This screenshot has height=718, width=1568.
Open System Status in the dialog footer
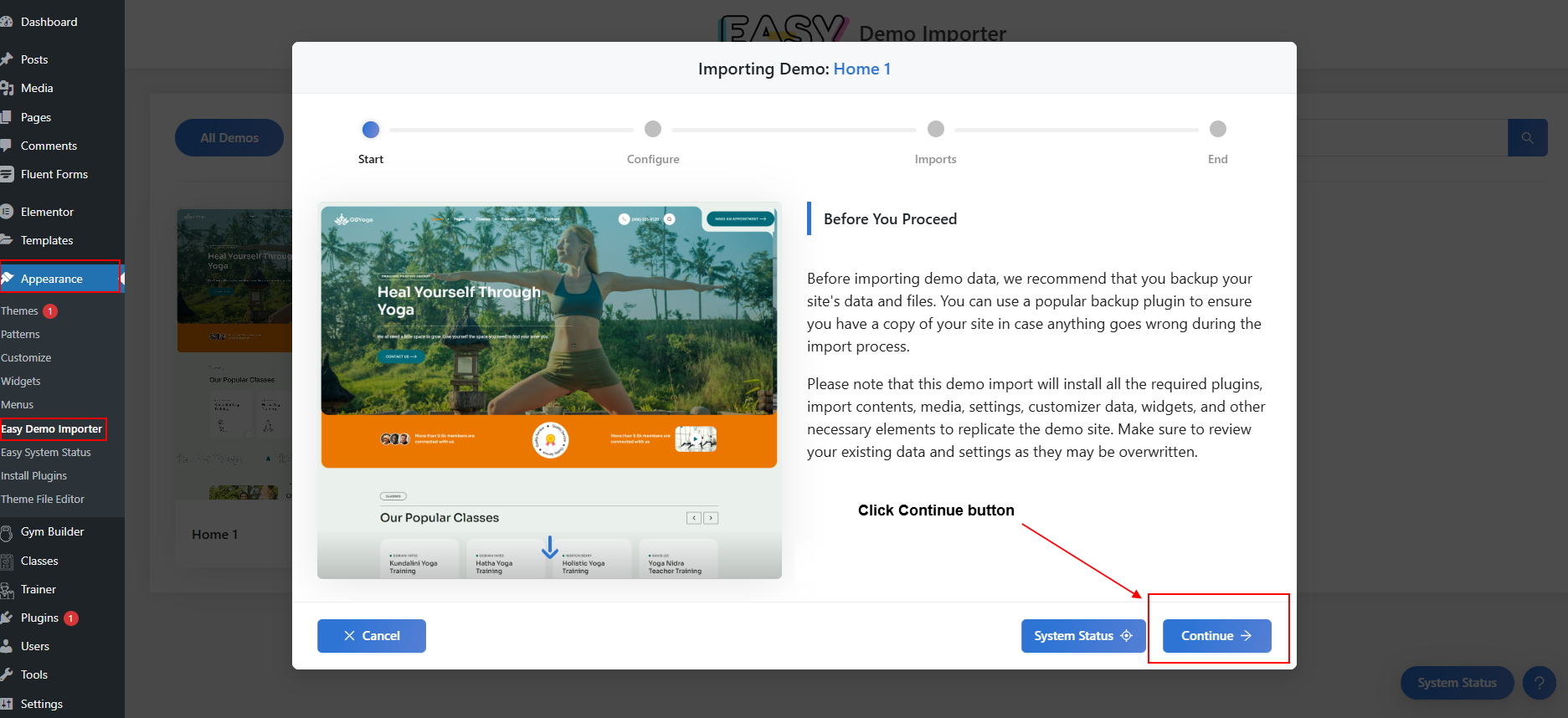click(x=1082, y=636)
